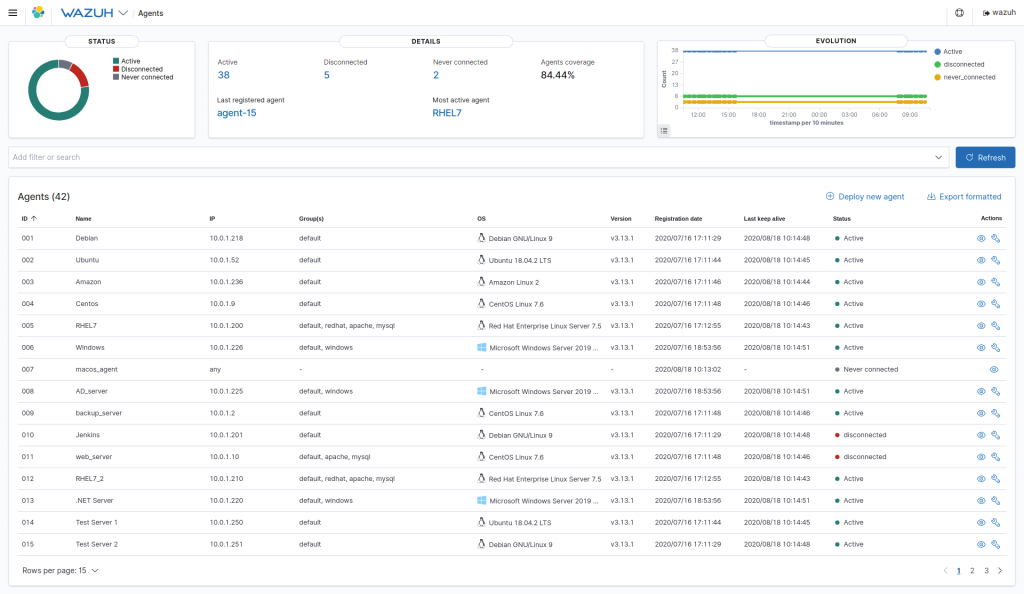Expand the filter search bar suggestions chevron
Viewport: 1024px width, 594px height.
click(x=938, y=157)
